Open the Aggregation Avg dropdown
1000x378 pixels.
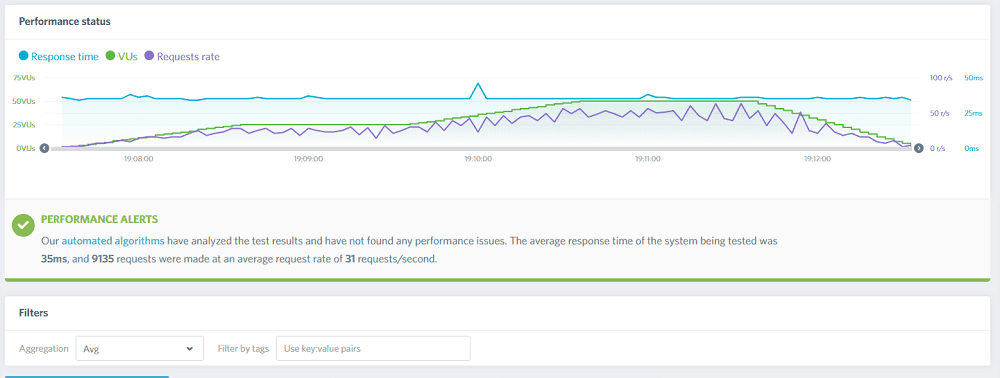tap(140, 349)
